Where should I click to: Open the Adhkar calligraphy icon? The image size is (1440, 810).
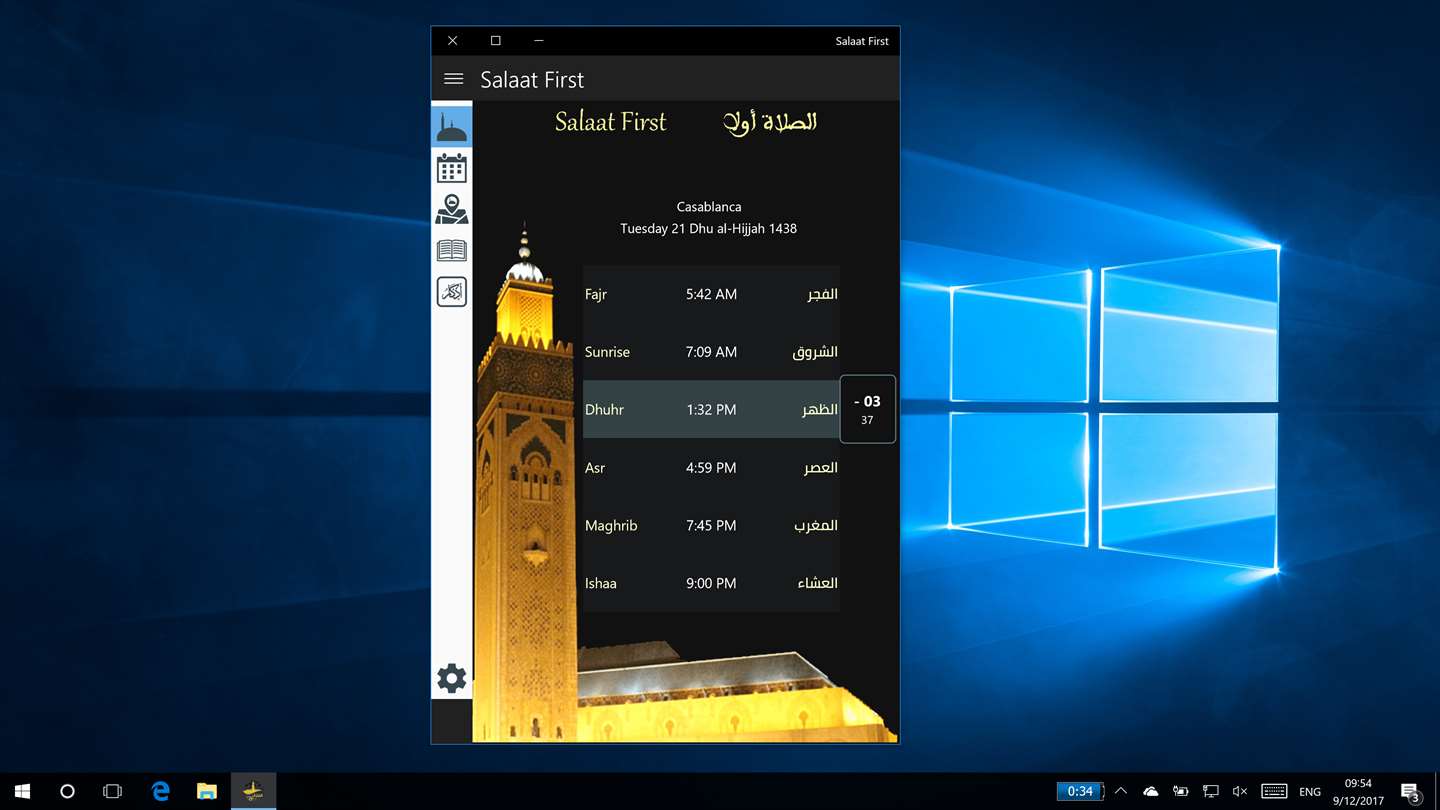click(x=452, y=292)
